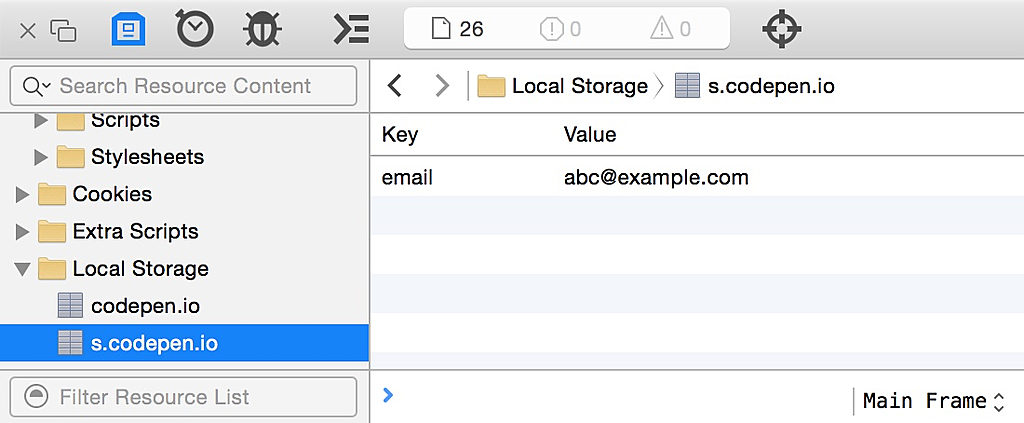The height and width of the screenshot is (423, 1024).
Task: Click the resource count document indicator
Action: tap(457, 29)
